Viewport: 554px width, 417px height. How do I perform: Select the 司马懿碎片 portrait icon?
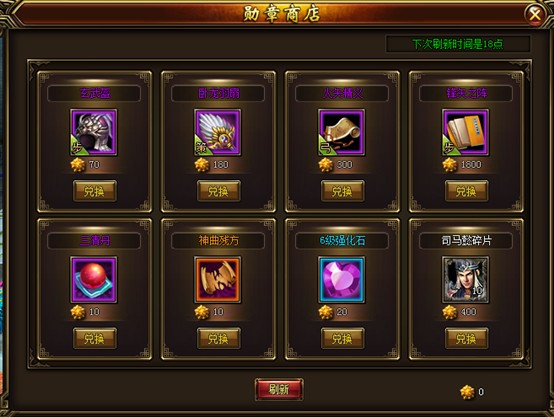pos(466,280)
